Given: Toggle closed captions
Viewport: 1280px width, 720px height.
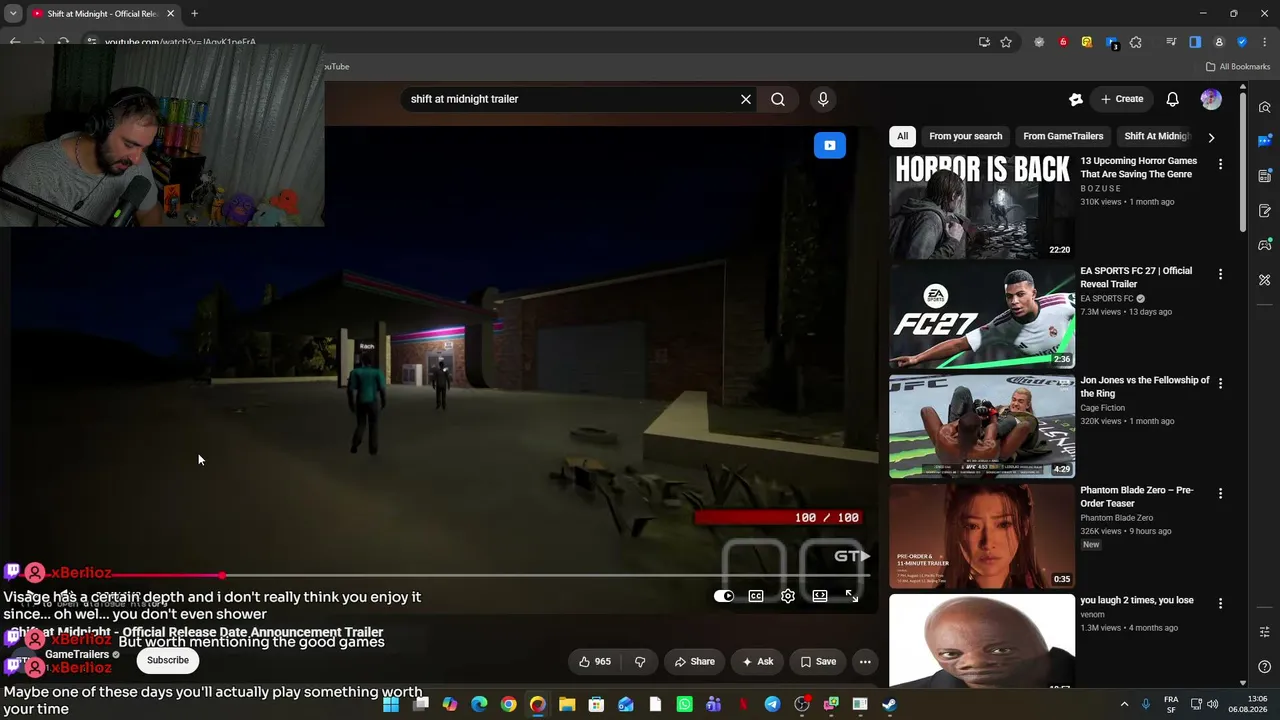Looking at the screenshot, I should [756, 596].
